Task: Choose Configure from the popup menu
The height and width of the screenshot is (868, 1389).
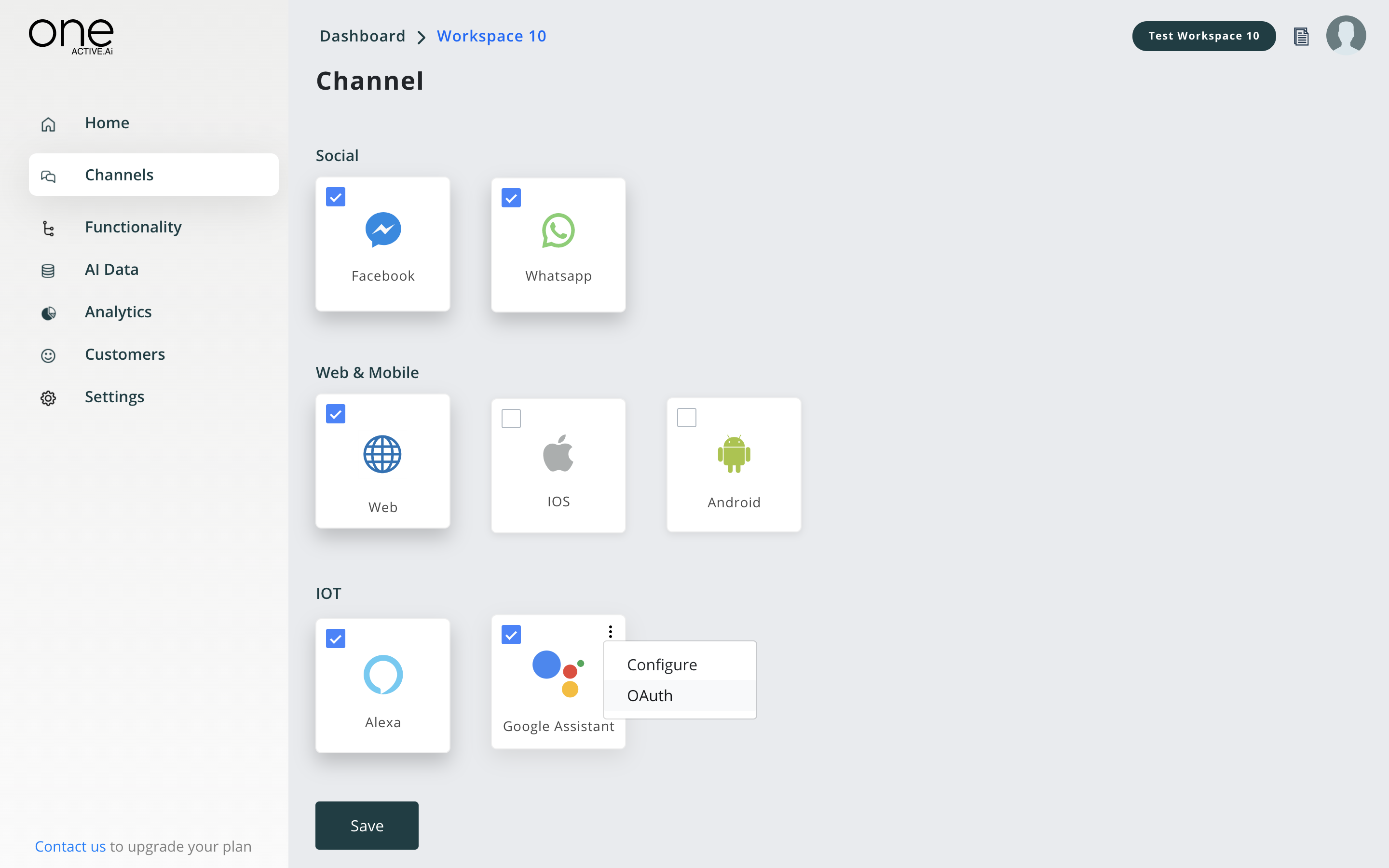Action: (x=680, y=664)
